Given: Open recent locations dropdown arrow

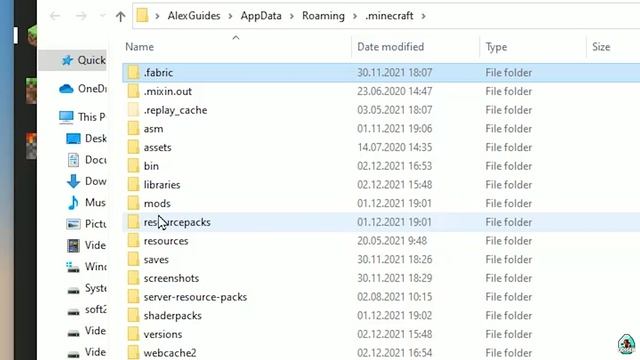Looking at the screenshot, I should 102,16.
